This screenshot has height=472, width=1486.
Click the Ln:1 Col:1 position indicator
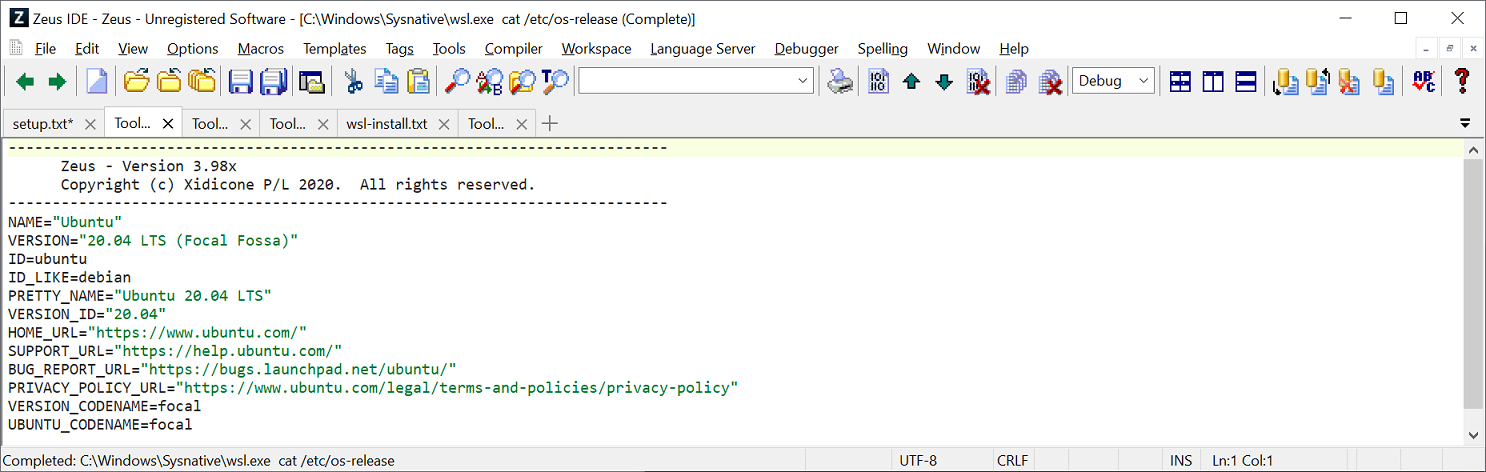click(1242, 461)
